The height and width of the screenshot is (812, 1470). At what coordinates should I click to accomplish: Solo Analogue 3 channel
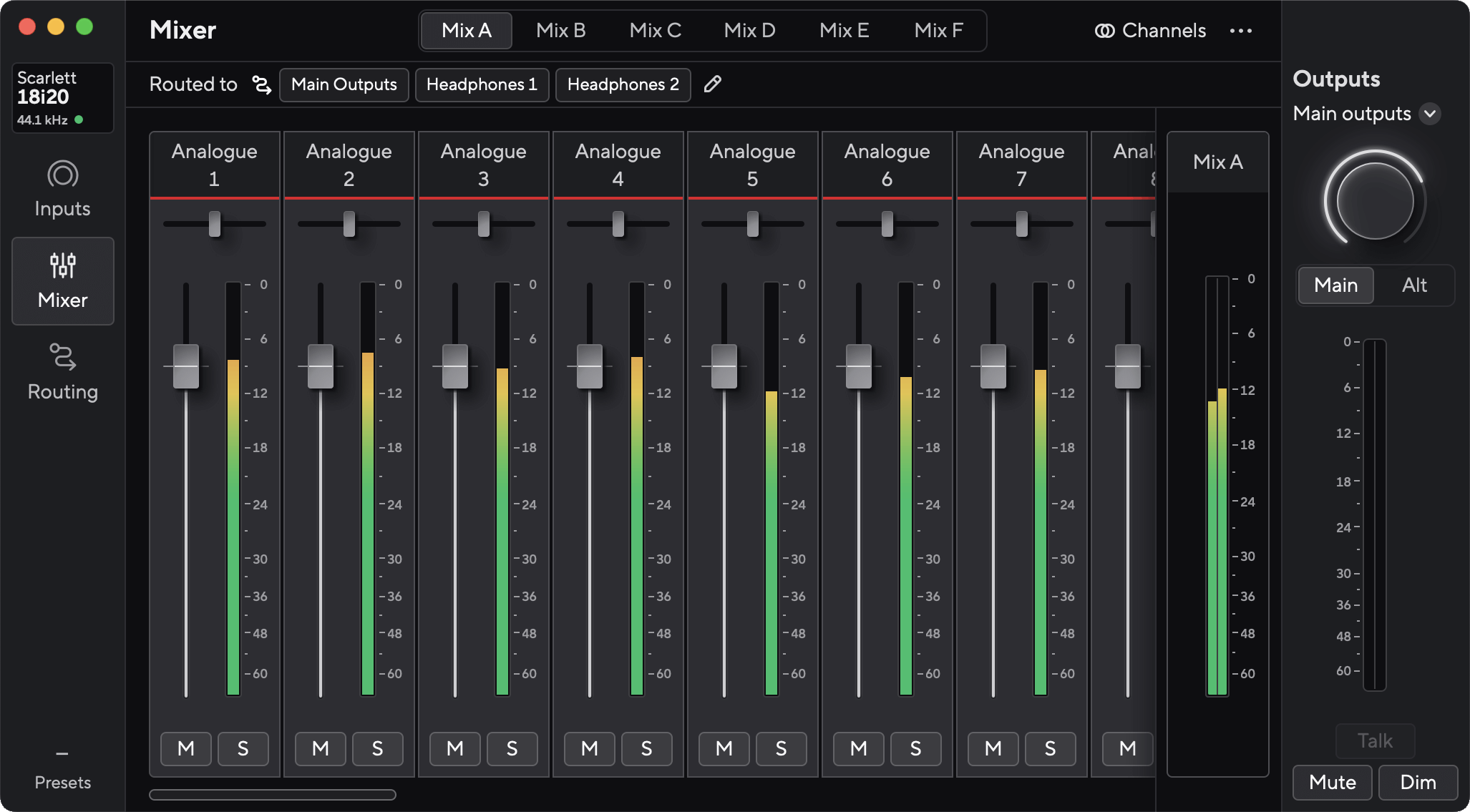512,749
